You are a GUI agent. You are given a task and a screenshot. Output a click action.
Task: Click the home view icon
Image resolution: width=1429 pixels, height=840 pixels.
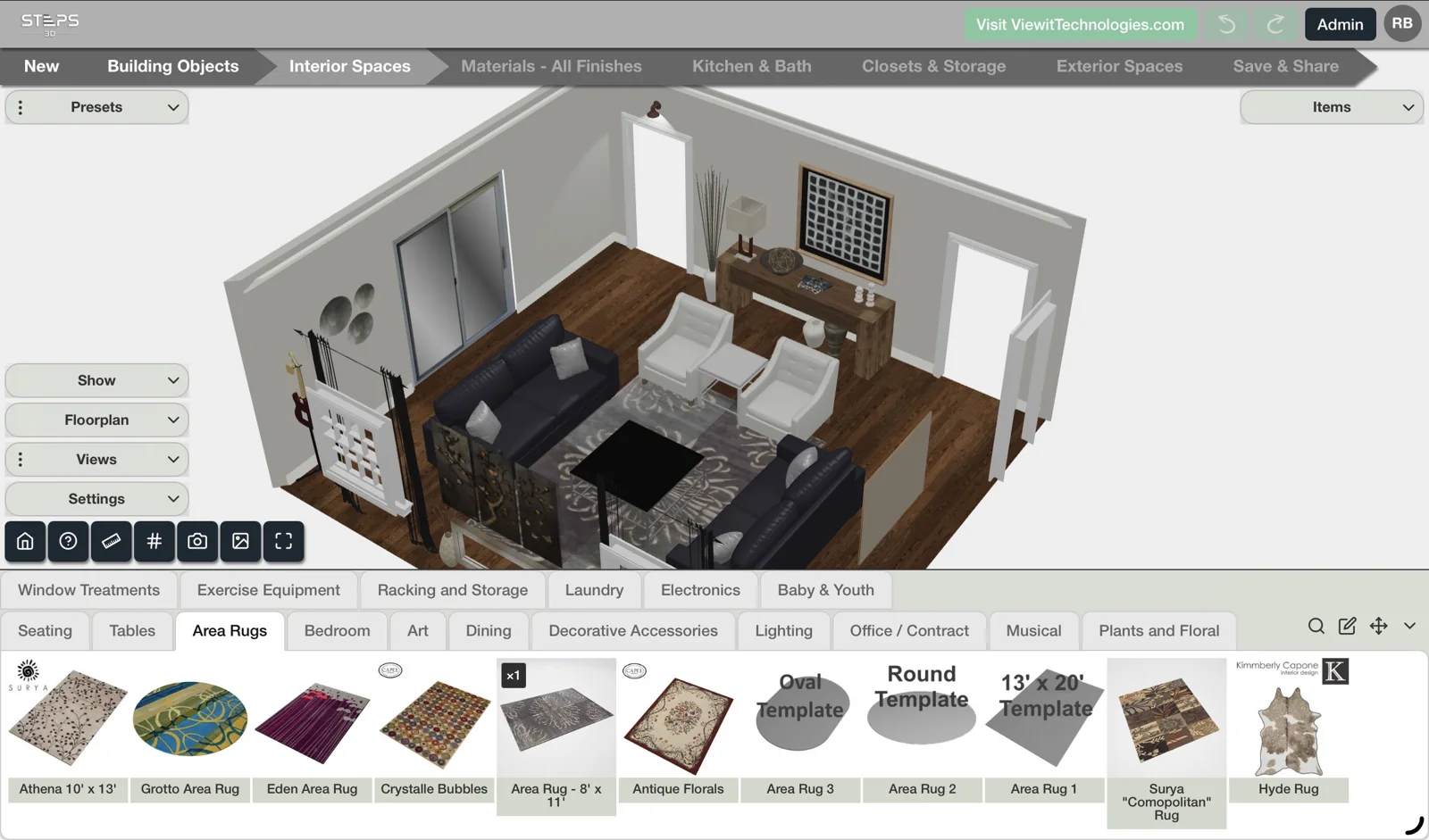[25, 541]
